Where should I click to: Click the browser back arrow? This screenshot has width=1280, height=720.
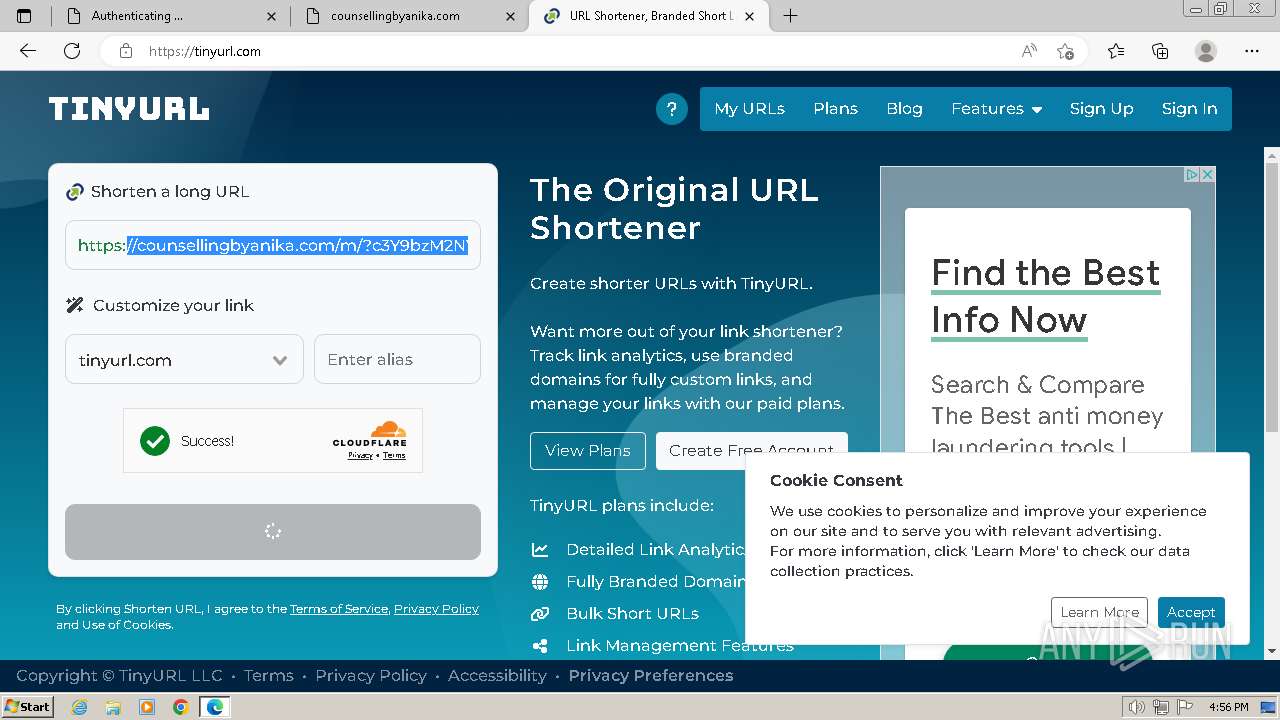28,51
